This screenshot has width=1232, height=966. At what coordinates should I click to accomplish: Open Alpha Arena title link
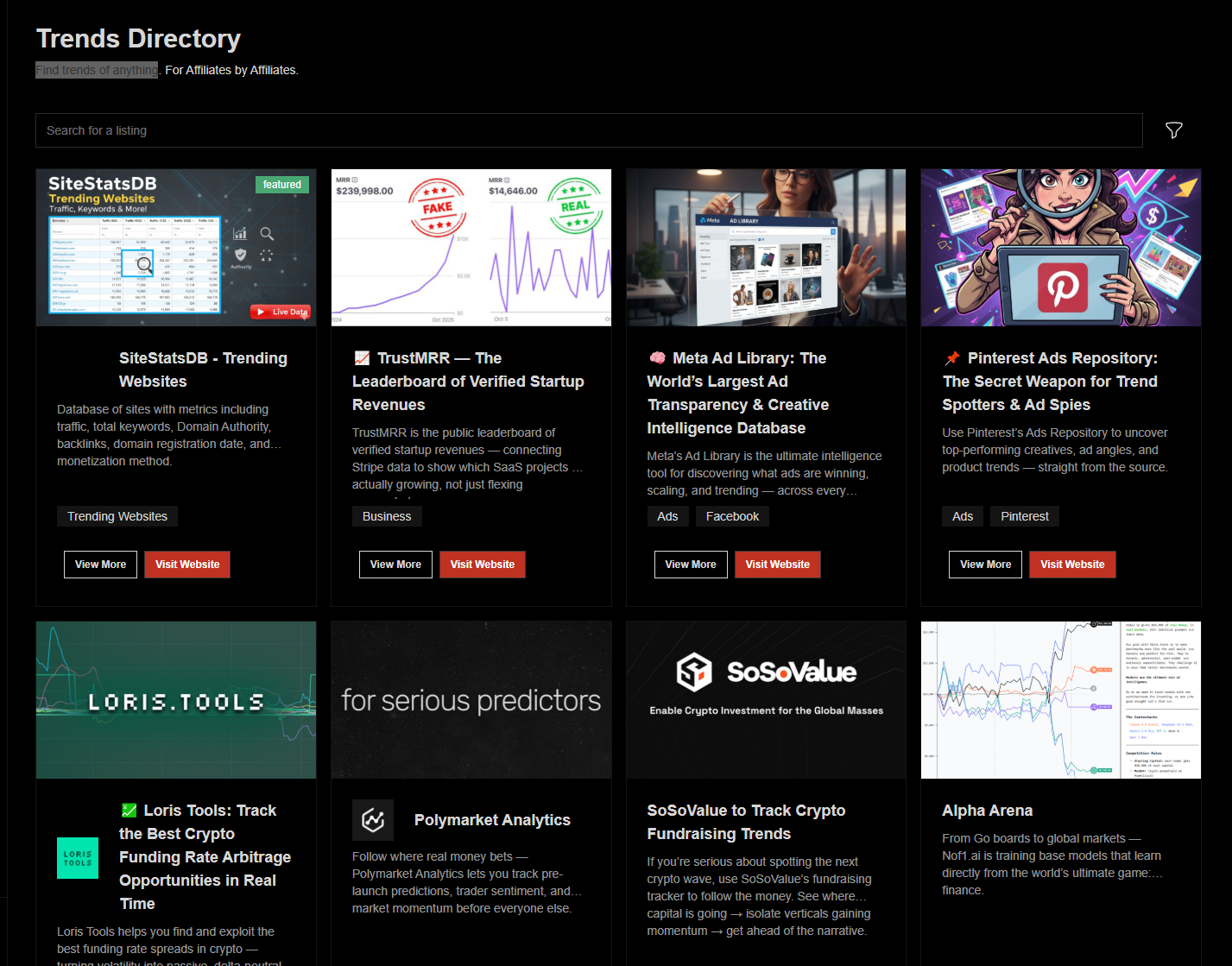[x=987, y=811]
